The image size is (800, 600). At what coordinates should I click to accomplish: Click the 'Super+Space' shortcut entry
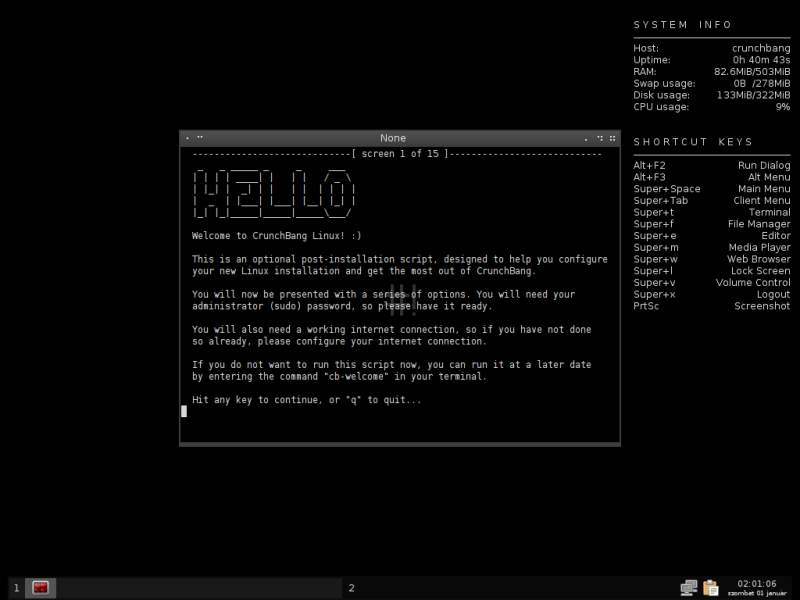(666, 189)
